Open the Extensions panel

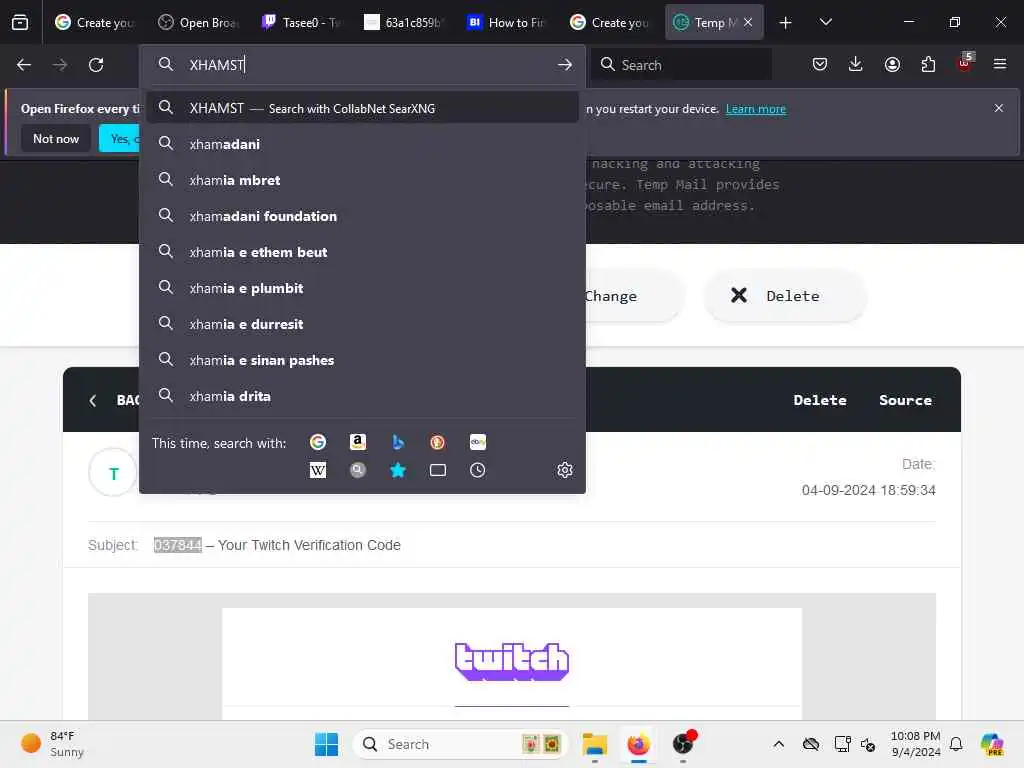click(928, 64)
